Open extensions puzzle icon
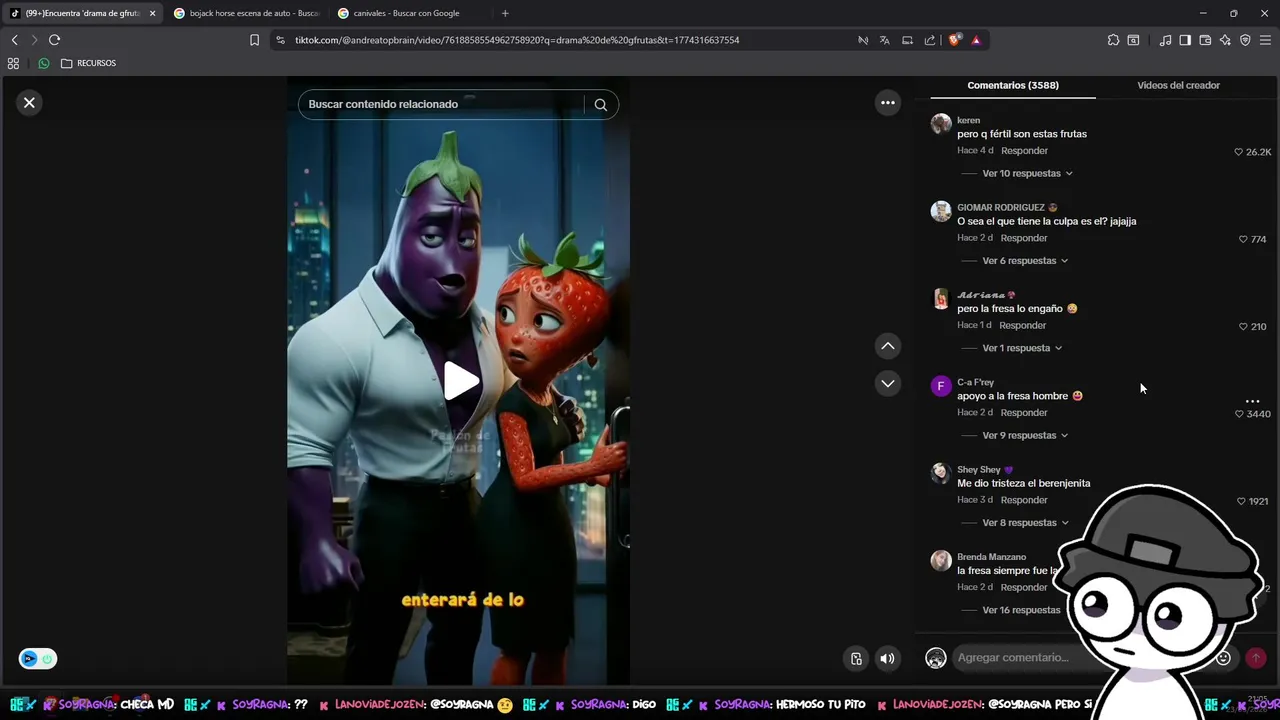 [1113, 40]
